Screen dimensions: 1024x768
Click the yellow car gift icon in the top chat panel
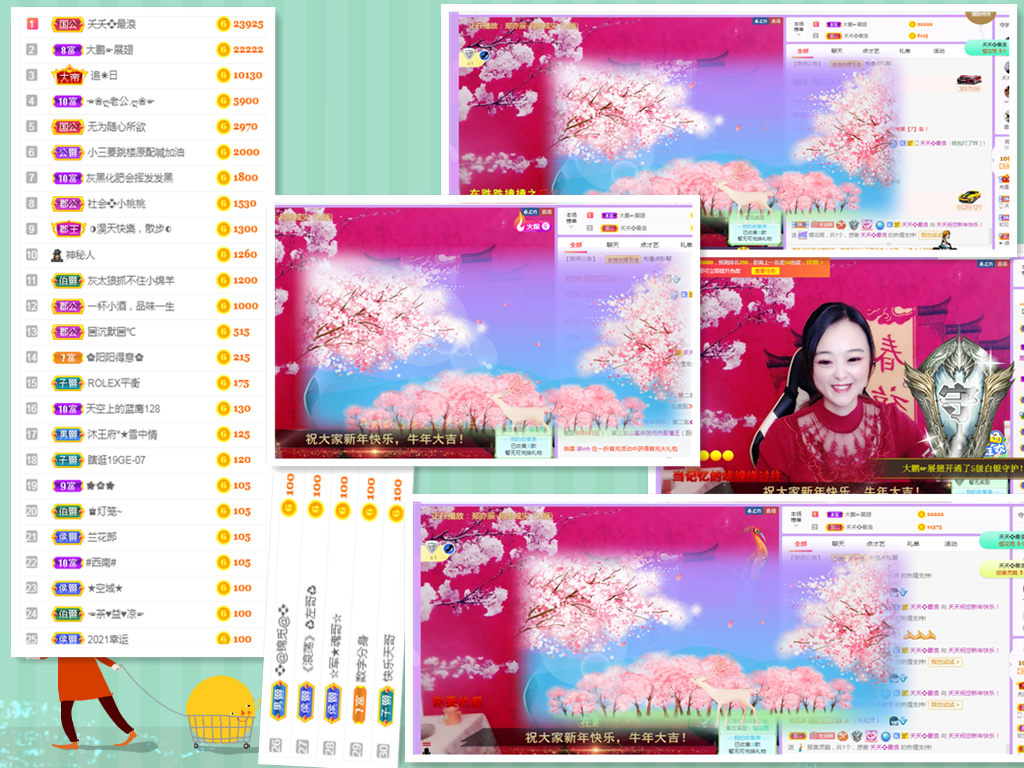coord(969,197)
